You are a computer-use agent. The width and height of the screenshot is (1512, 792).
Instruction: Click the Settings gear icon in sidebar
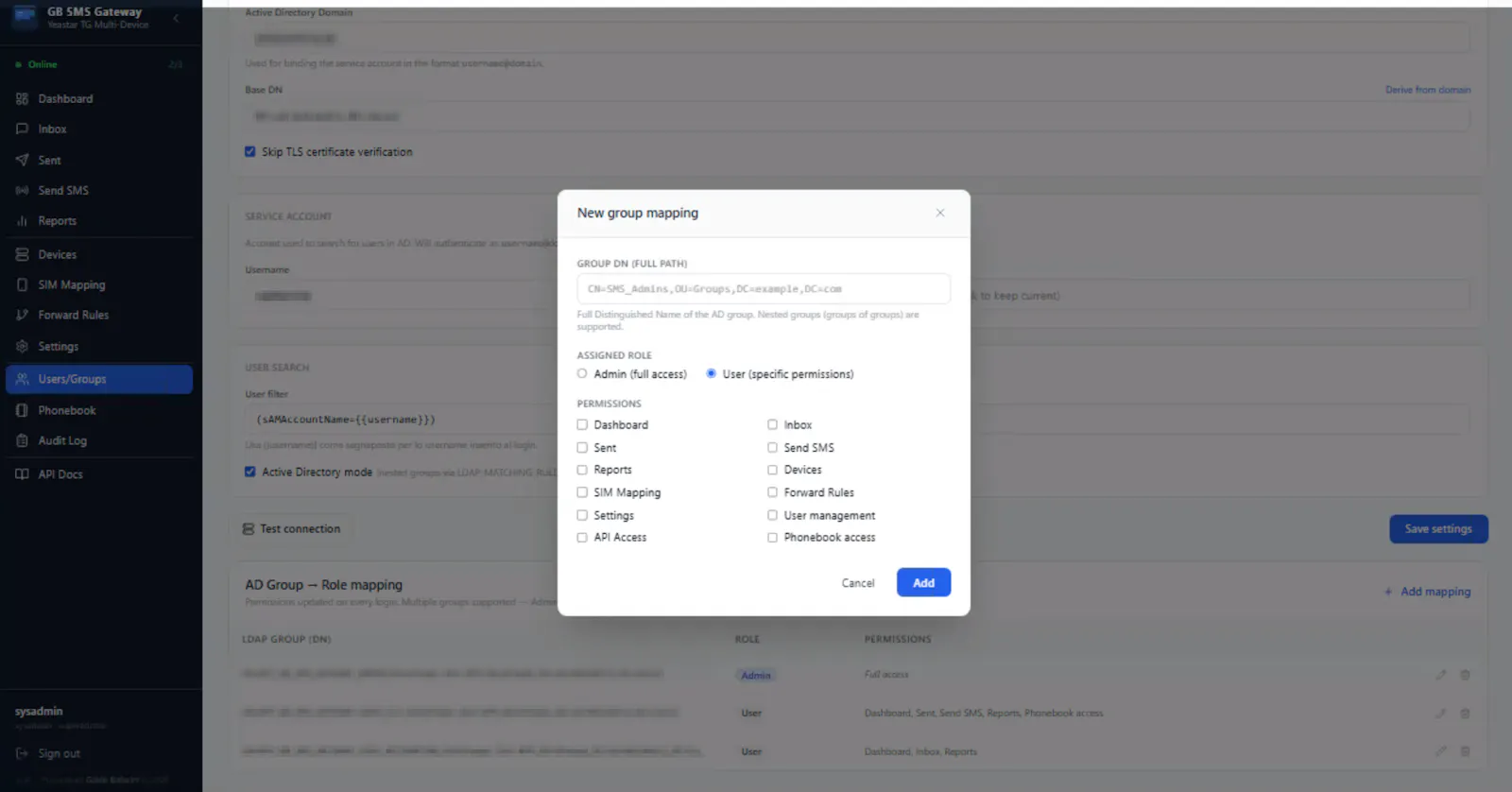pos(22,346)
